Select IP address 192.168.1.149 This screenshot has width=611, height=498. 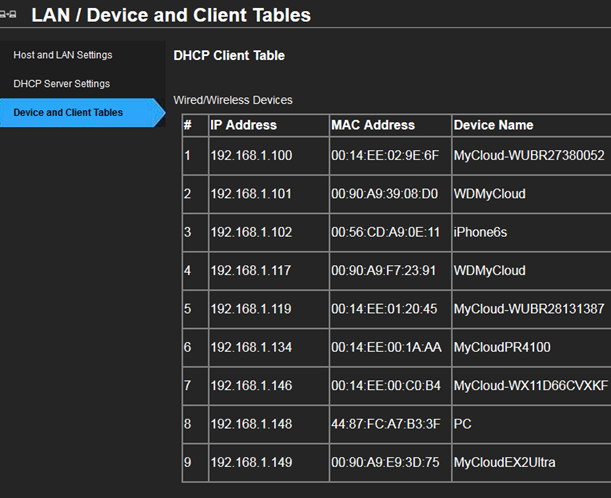point(251,462)
